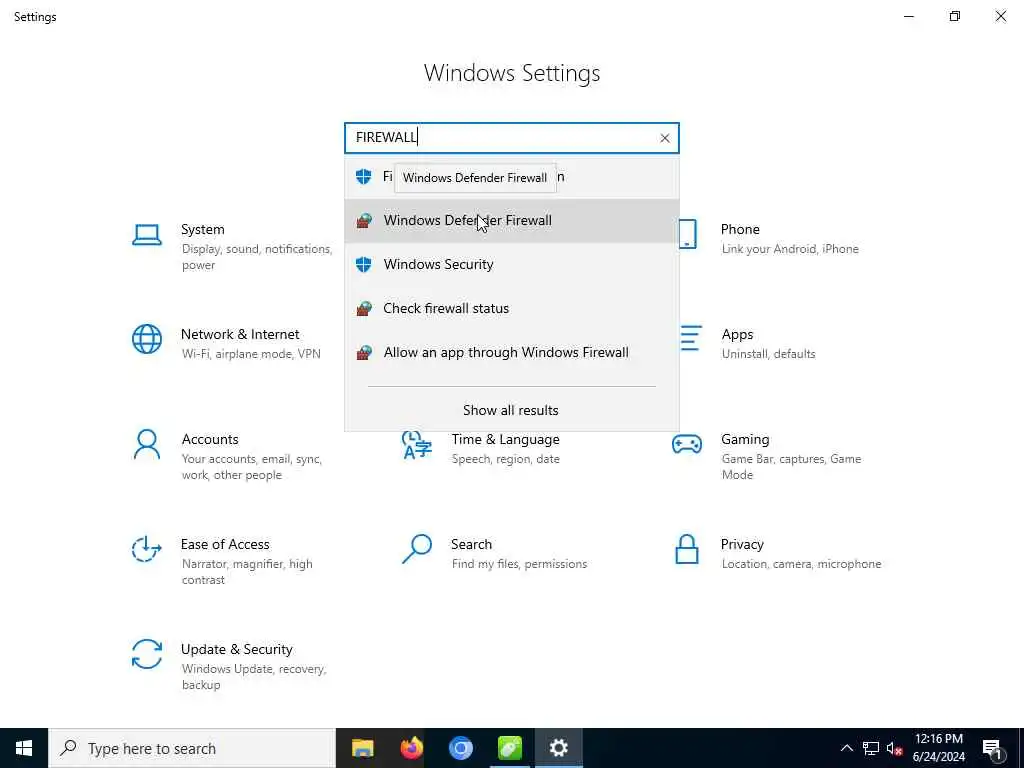Click the Update & Security refresh icon
The height and width of the screenshot is (768, 1024).
[147, 654]
